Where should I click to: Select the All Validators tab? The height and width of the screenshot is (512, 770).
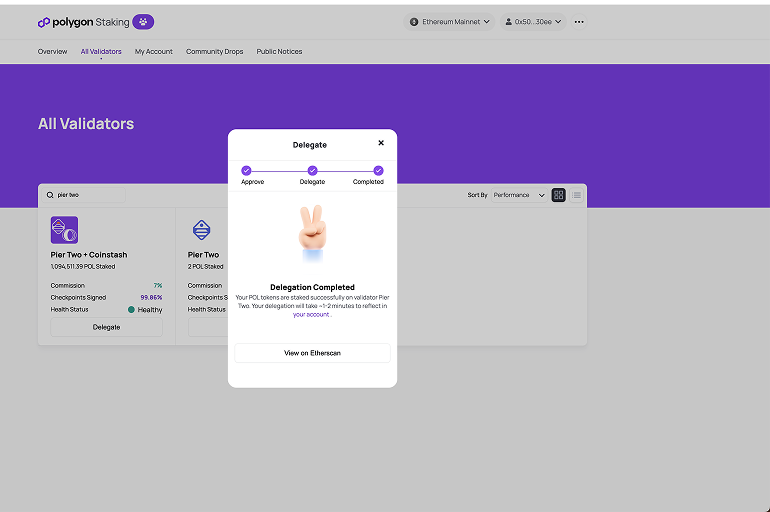click(x=101, y=52)
